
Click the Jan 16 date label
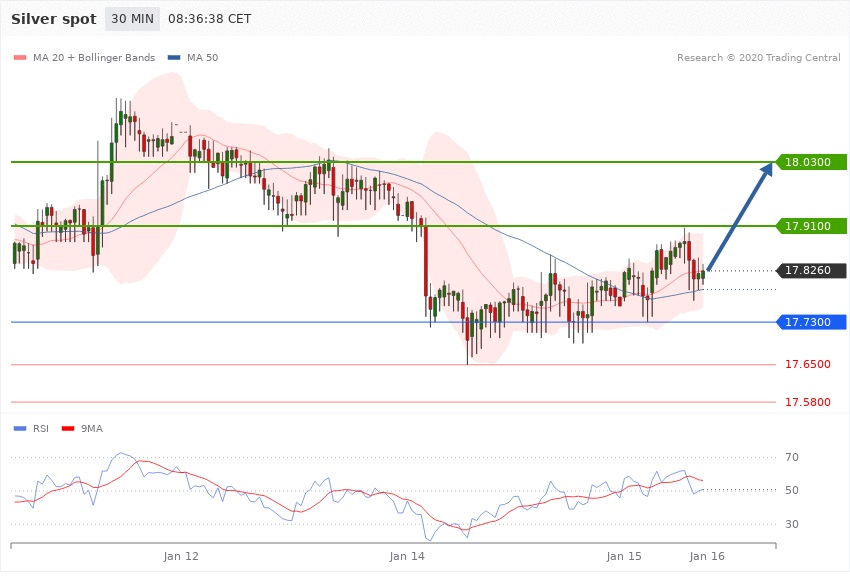[x=706, y=555]
